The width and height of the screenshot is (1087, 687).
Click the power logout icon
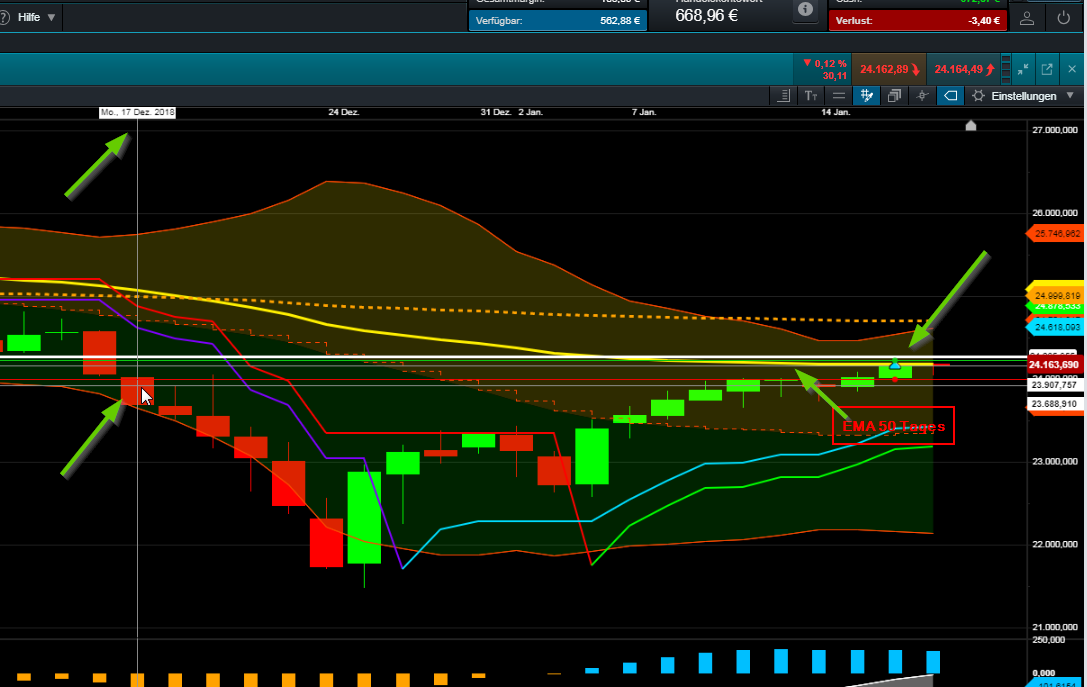(1063, 19)
